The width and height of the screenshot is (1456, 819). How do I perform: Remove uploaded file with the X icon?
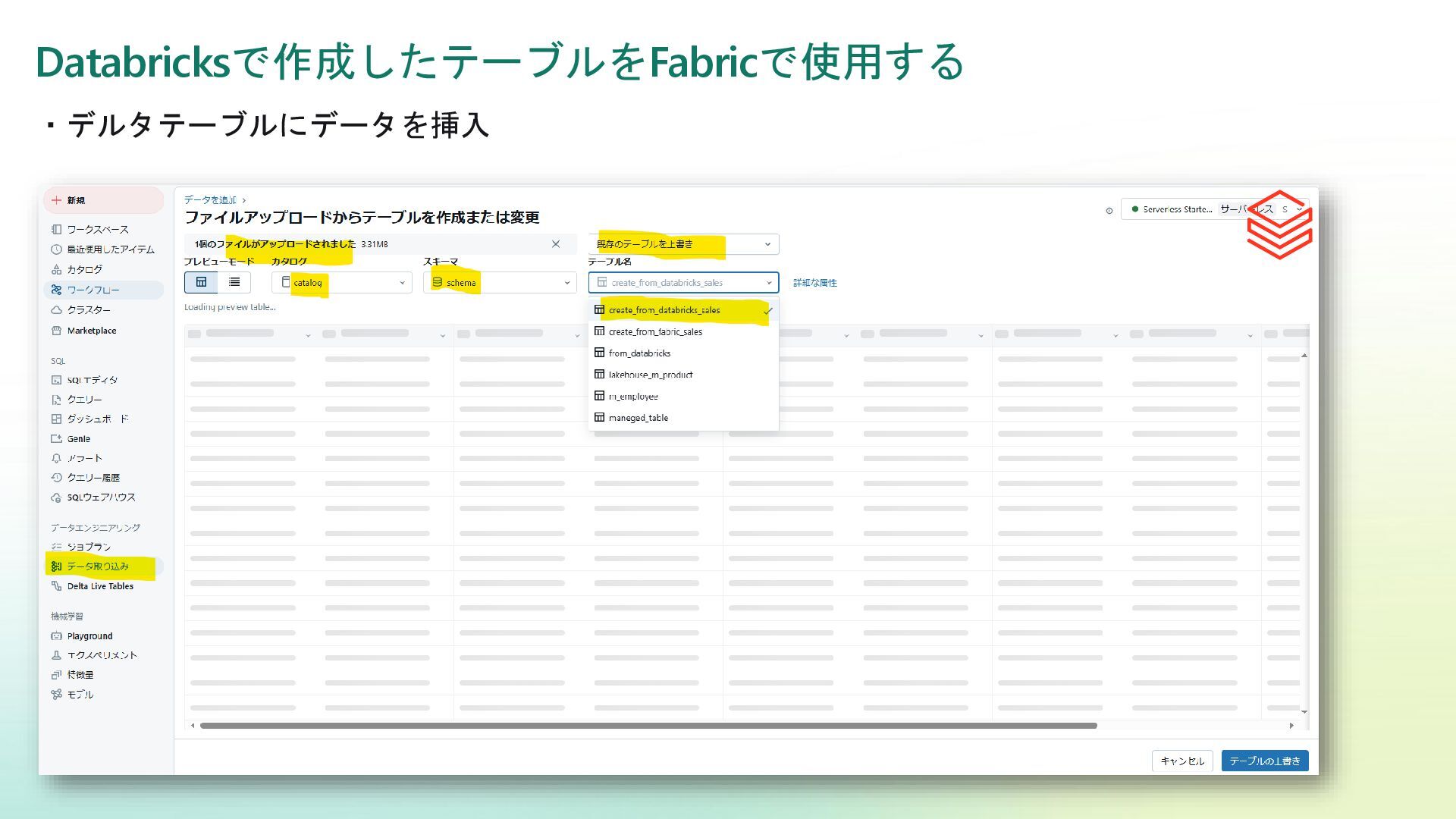click(556, 244)
